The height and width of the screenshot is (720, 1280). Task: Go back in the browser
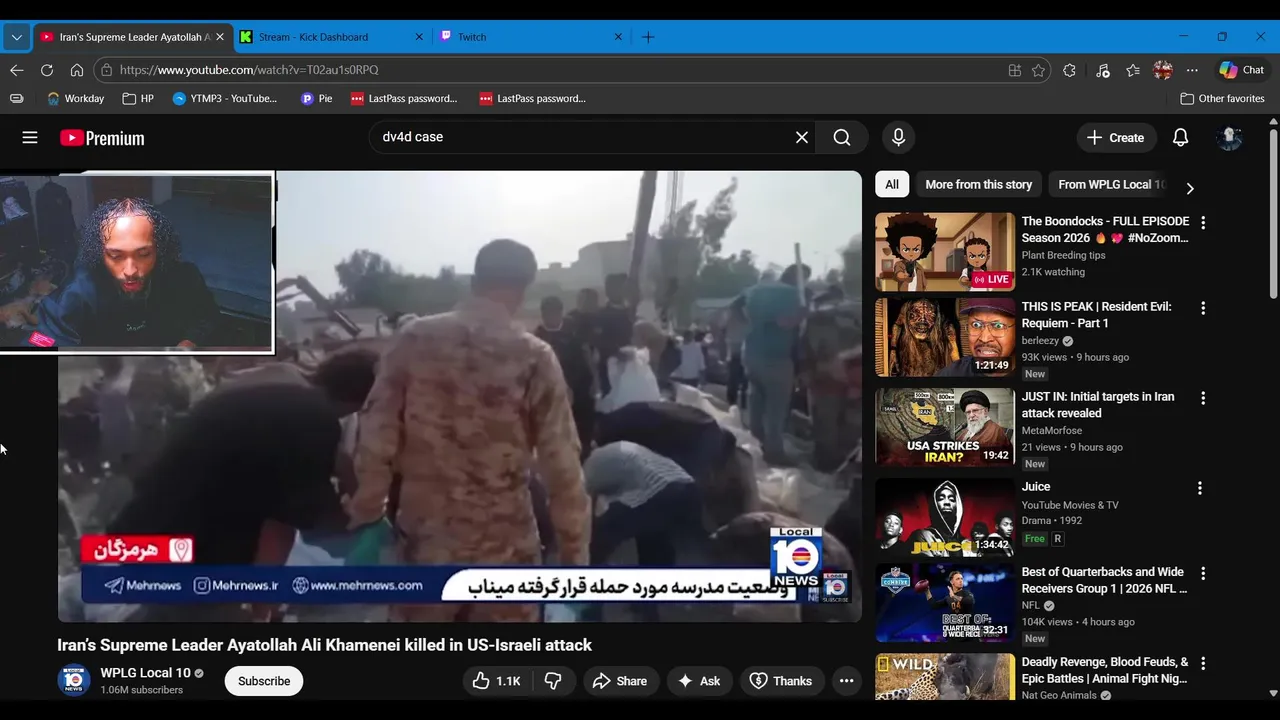(16, 70)
